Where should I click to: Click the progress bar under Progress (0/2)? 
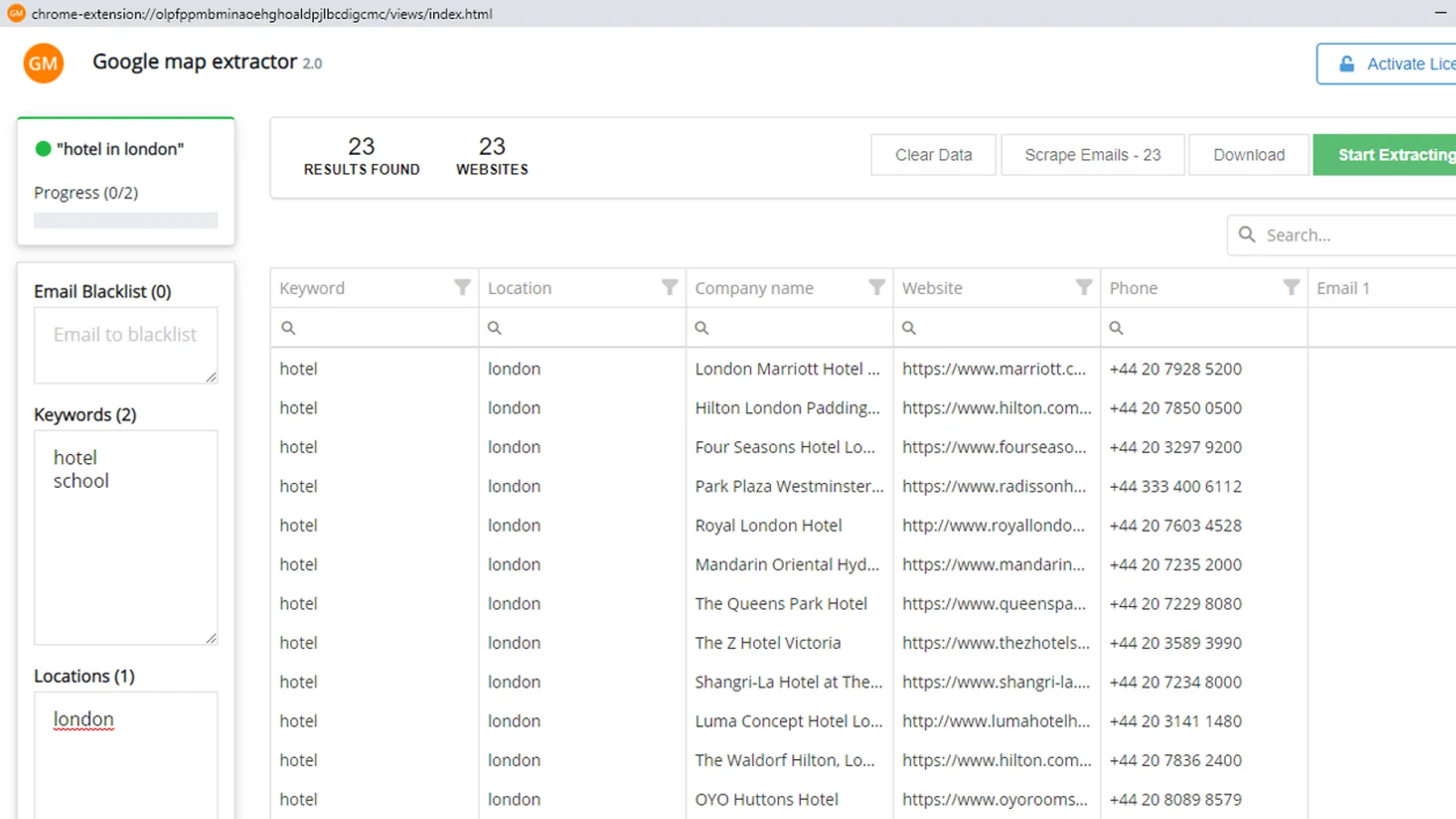coord(126,220)
